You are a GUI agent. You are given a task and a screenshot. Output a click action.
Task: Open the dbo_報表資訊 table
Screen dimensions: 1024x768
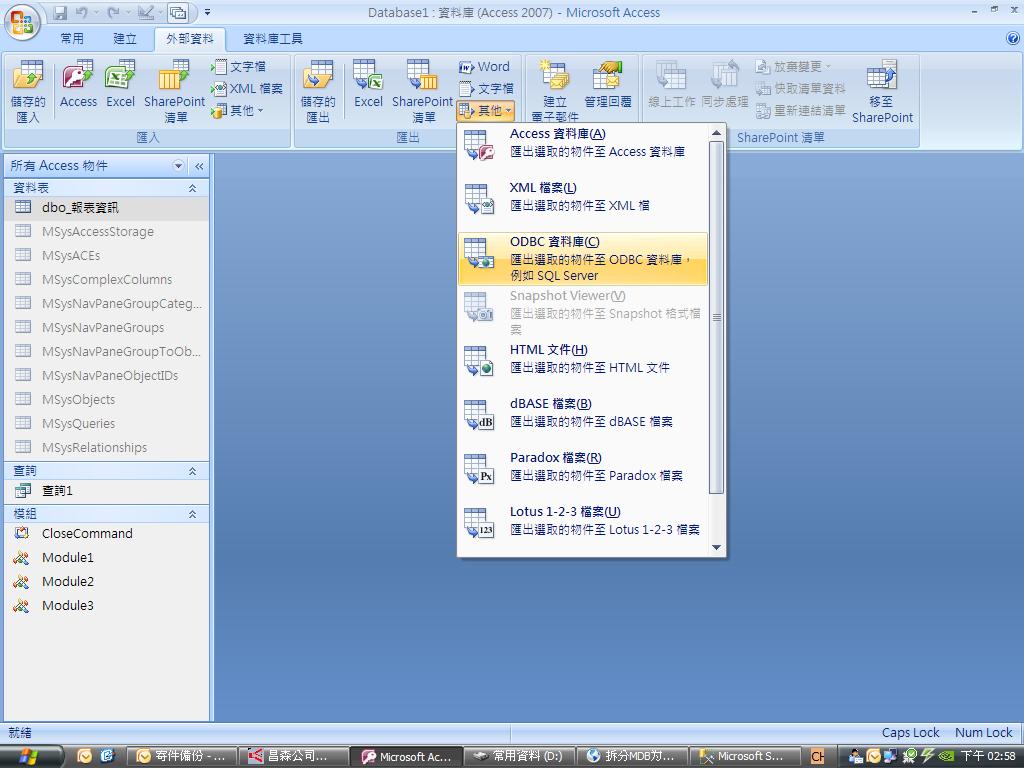pos(107,208)
